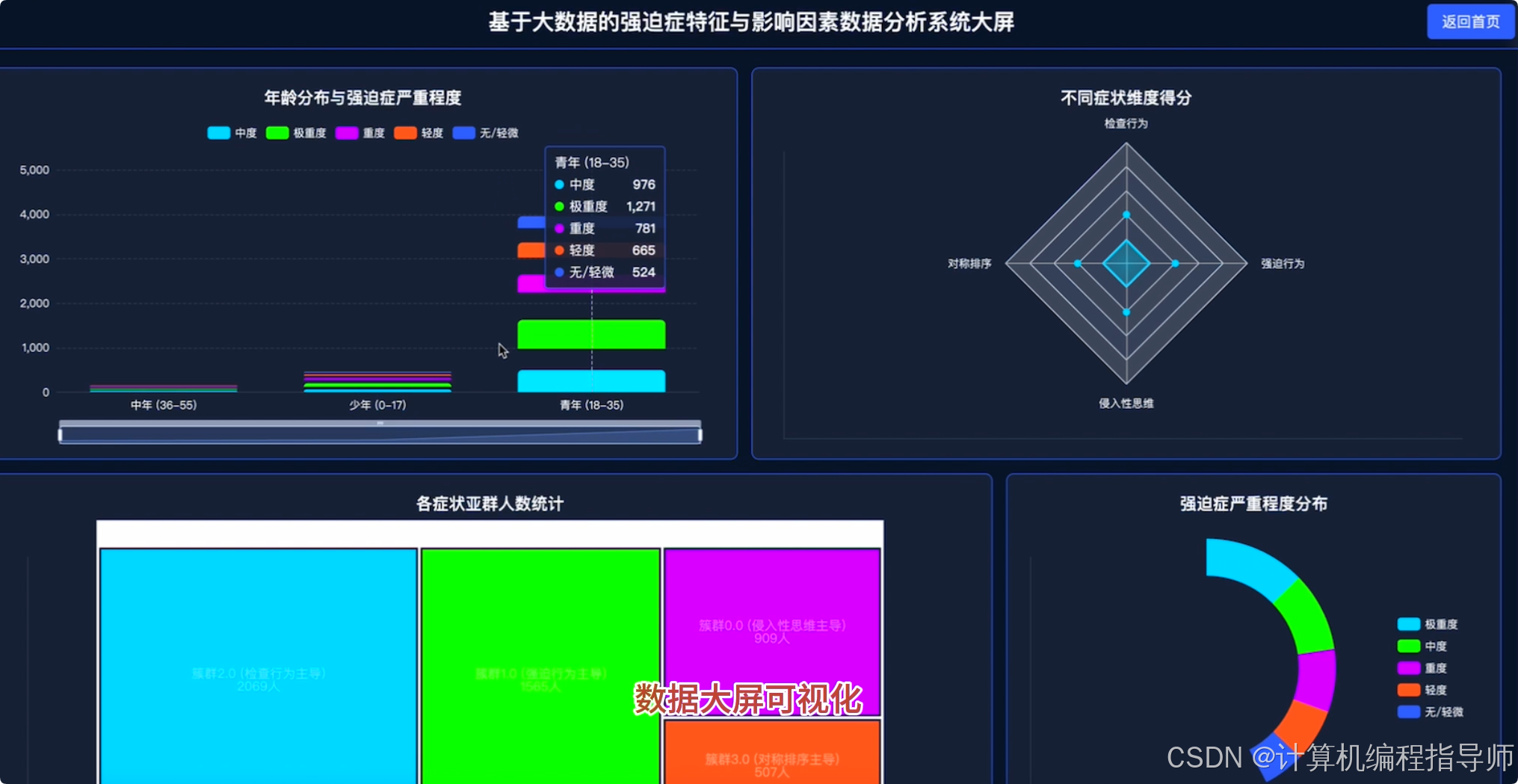Click the 中年 (36–55) x-axis label
The height and width of the screenshot is (784, 1518).
coord(164,405)
